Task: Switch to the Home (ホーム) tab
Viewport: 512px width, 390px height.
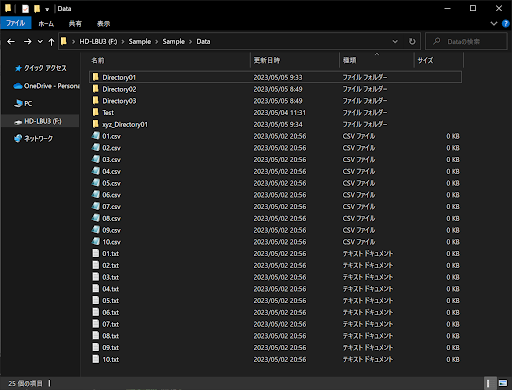Action: [x=46, y=24]
